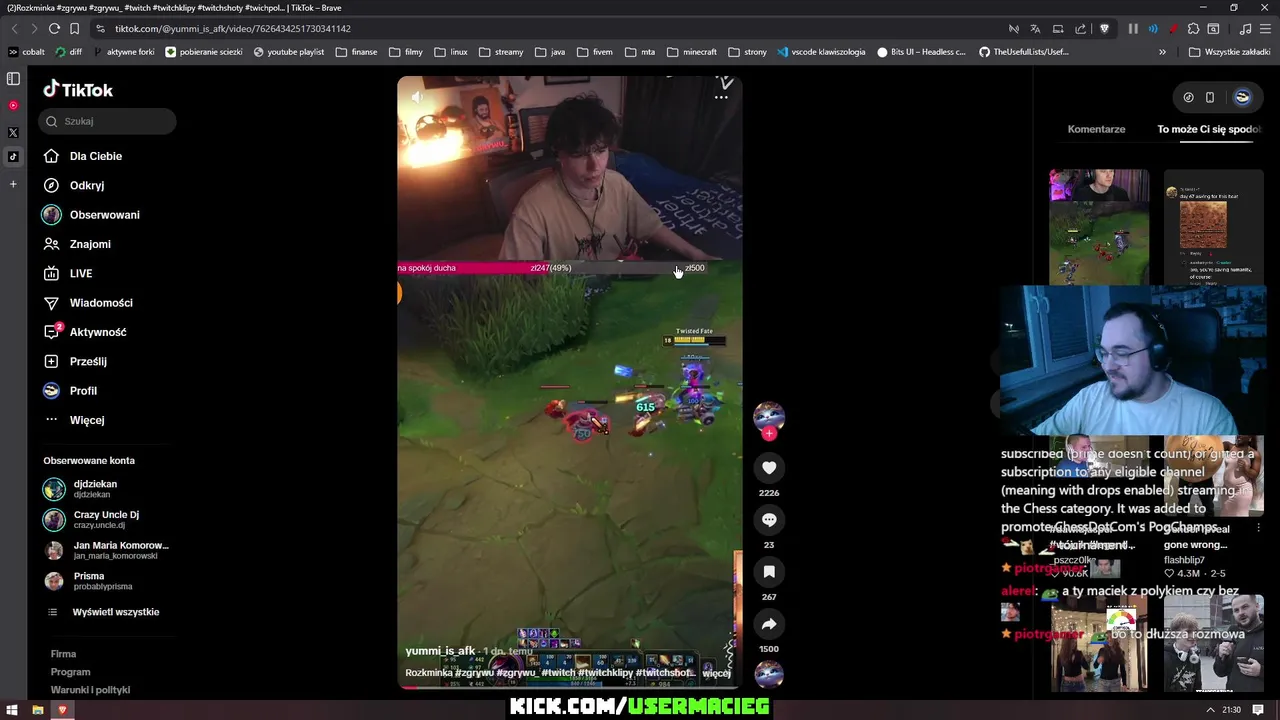Open the finanse bookmarks folder
1280x720 pixels.
point(356,52)
